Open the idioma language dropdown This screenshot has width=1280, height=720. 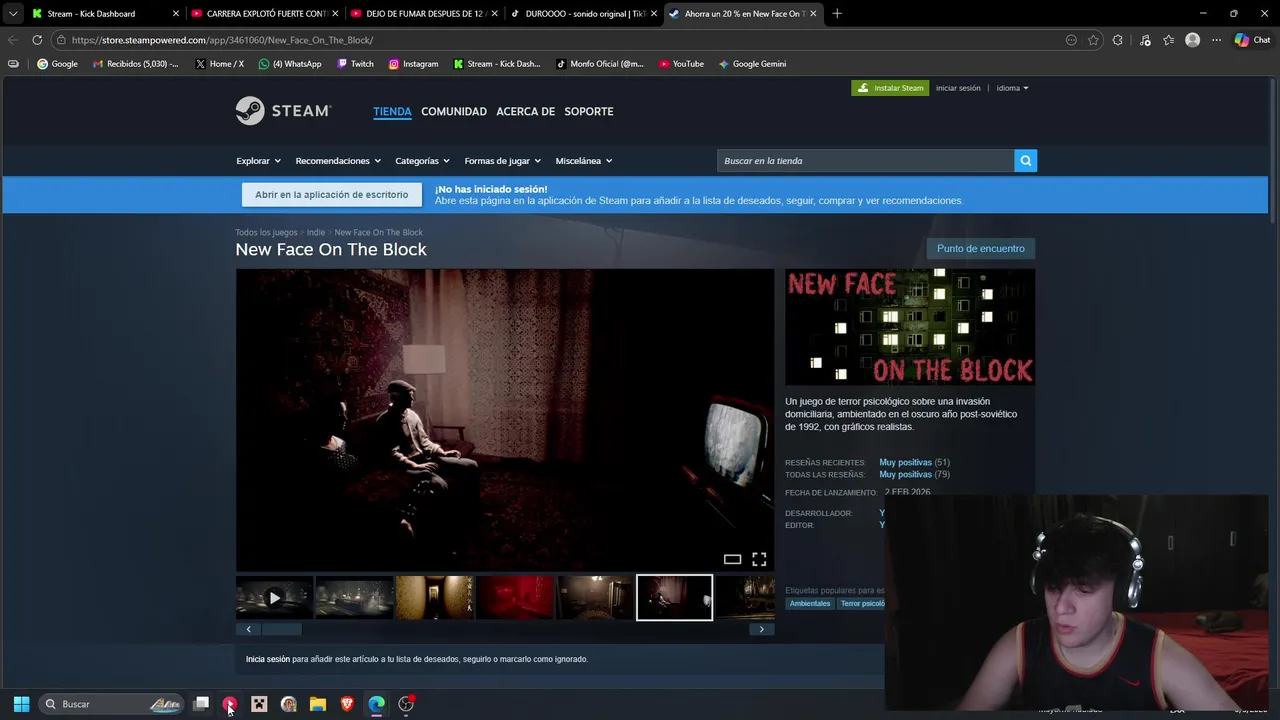pyautogui.click(x=1012, y=88)
